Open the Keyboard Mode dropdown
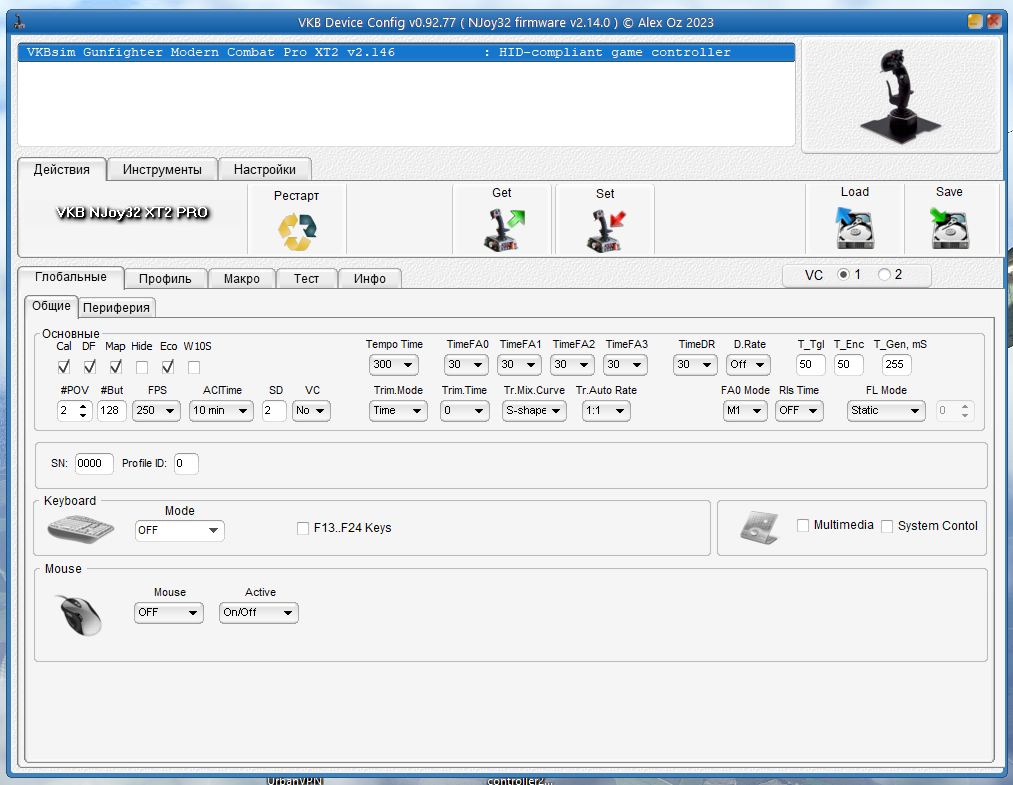 click(179, 531)
